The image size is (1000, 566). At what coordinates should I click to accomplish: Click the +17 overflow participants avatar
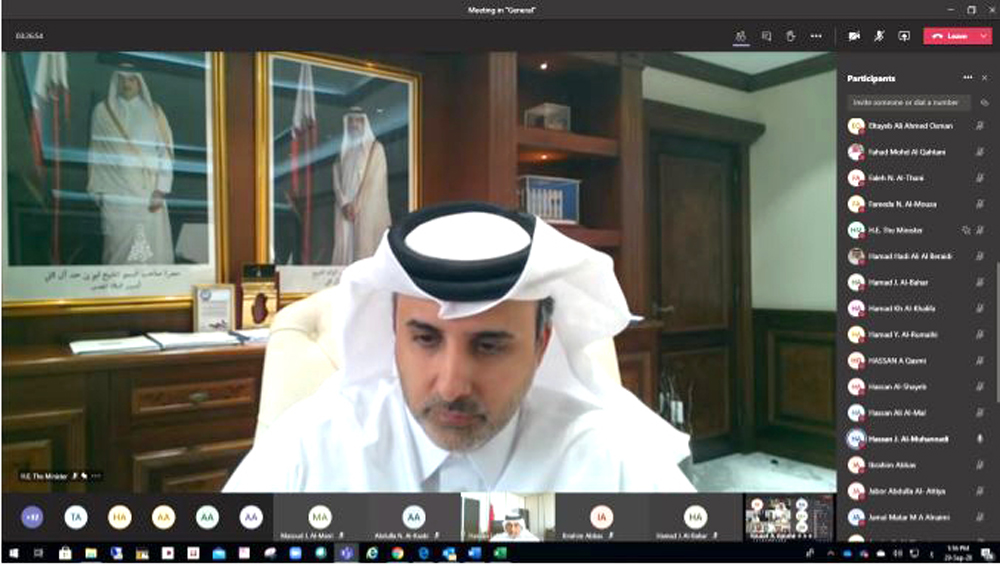32,517
